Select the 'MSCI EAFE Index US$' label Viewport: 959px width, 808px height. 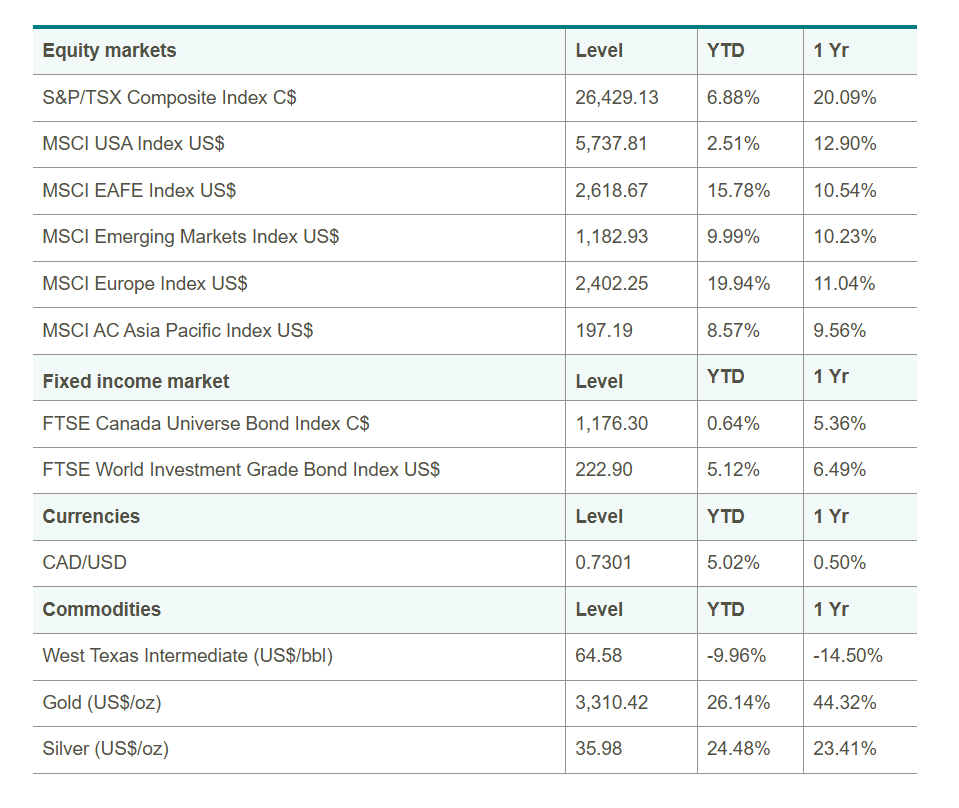[x=139, y=191]
